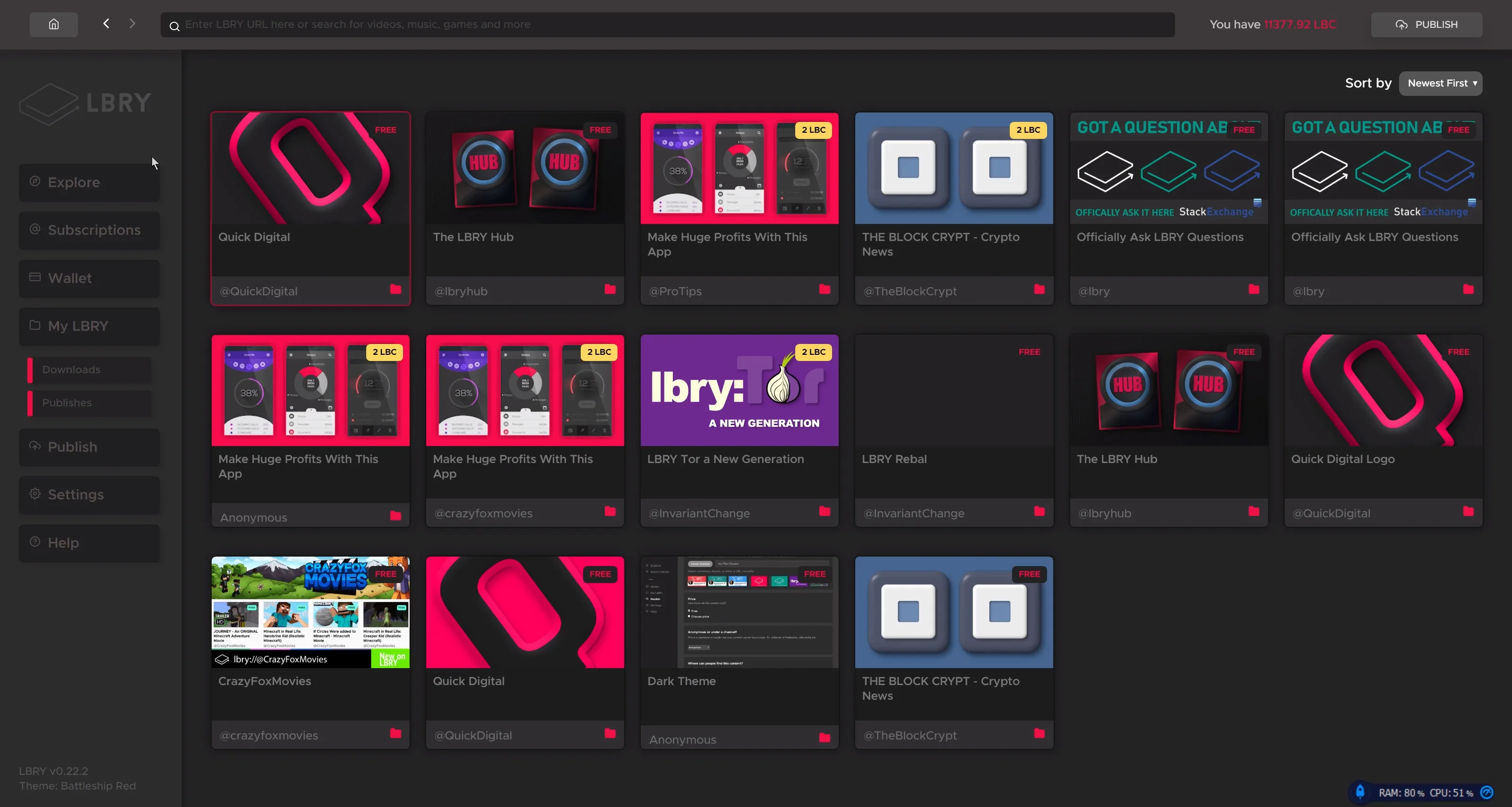Image resolution: width=1512 pixels, height=807 pixels.
Task: Open Wallet in the sidebar
Action: (x=89, y=278)
